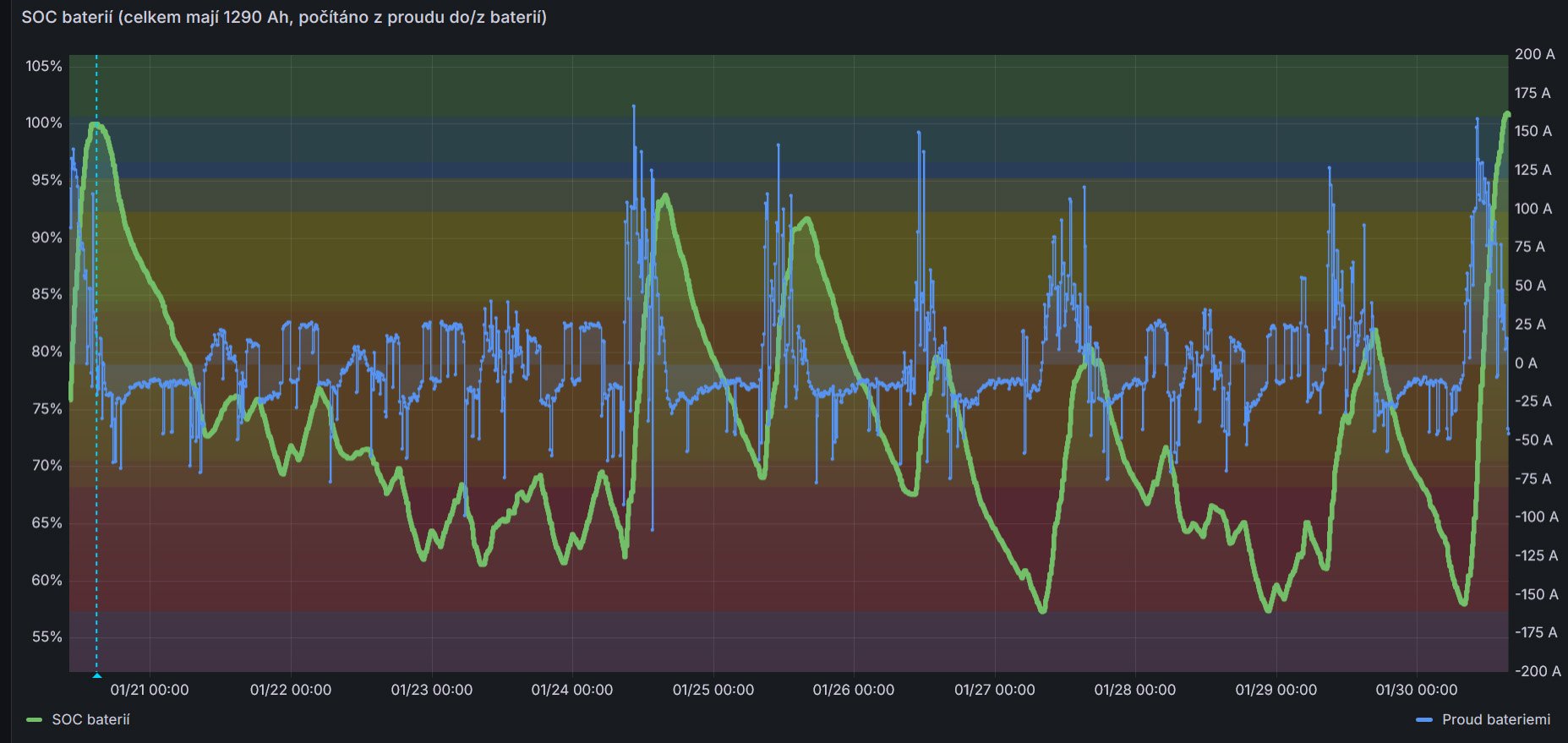Click the 01/25 00:00 time axis label
1568x743 pixels.
pyautogui.click(x=713, y=690)
